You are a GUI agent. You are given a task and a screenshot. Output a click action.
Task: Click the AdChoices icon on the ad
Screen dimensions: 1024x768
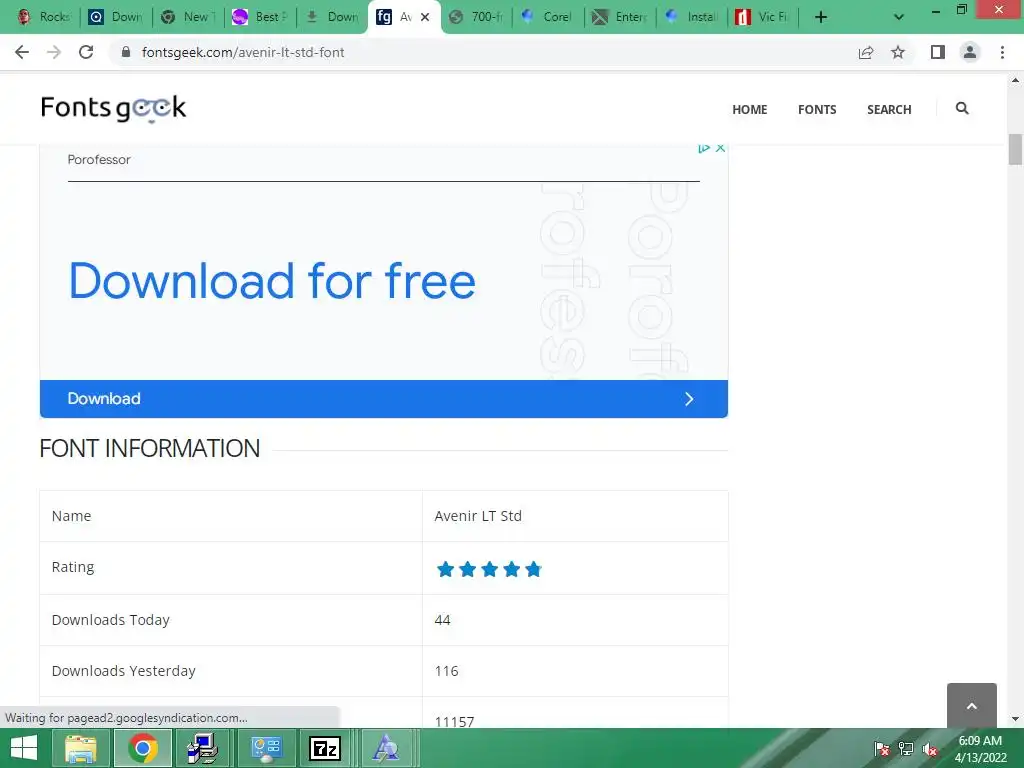704,148
